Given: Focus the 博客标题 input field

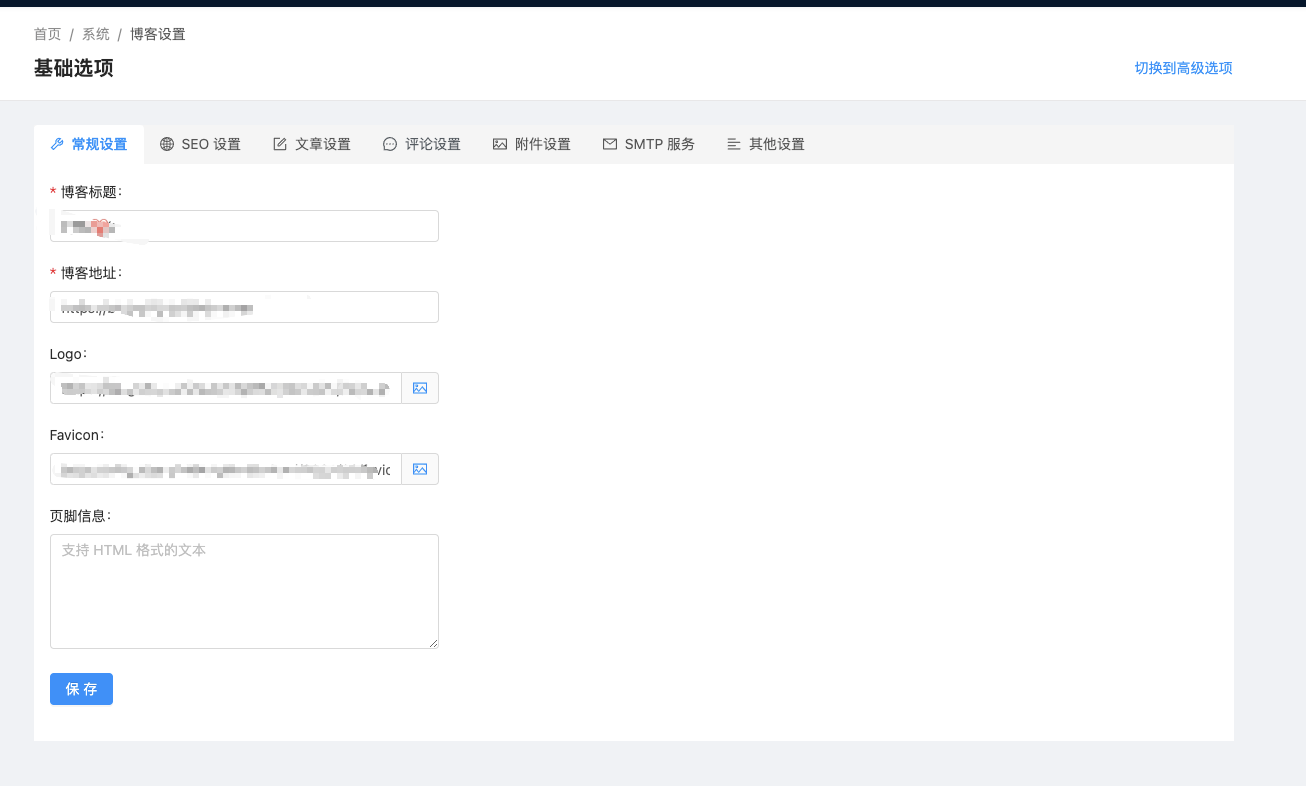Looking at the screenshot, I should (x=244, y=226).
